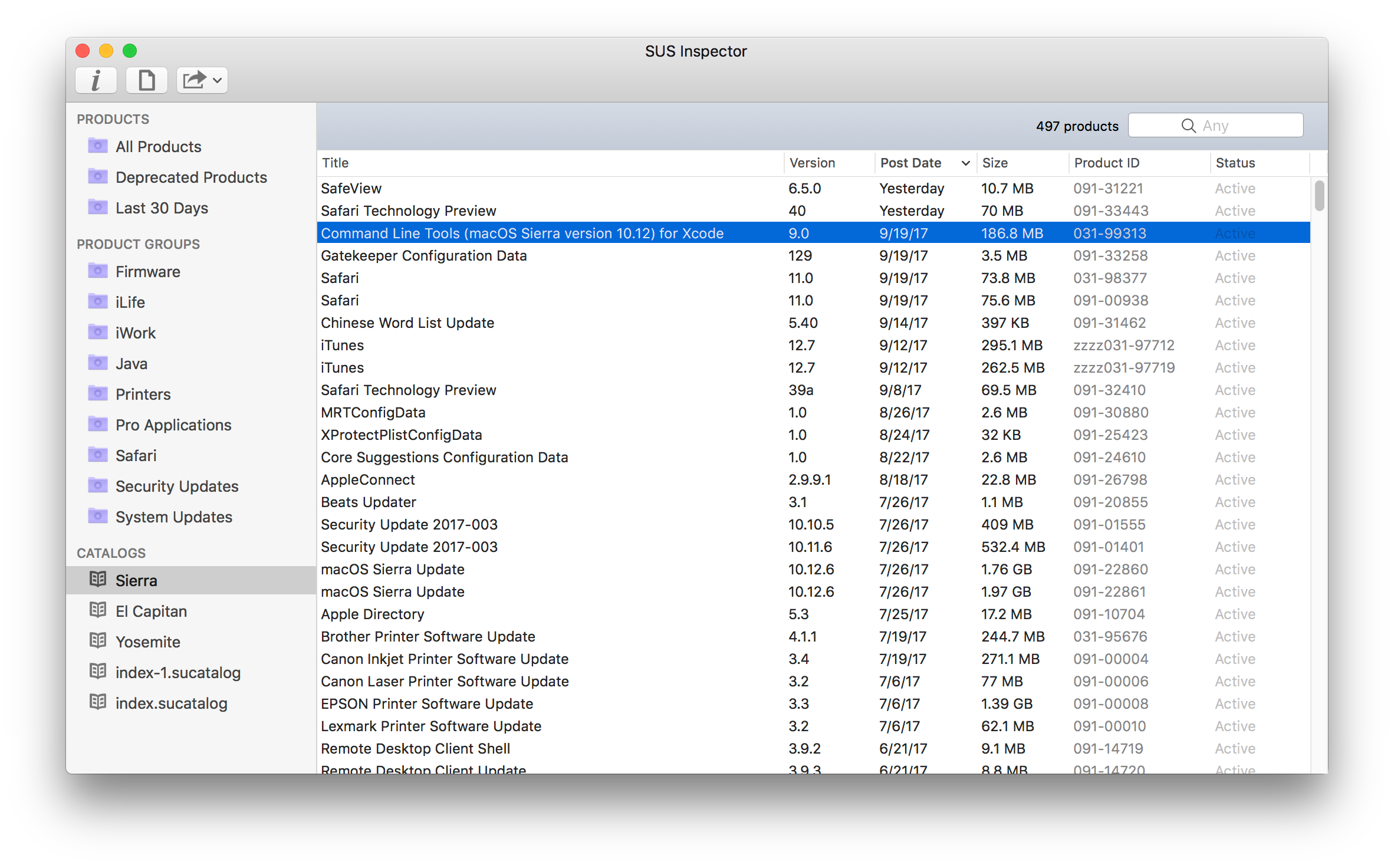Click the magnifying glass search icon
Viewport: 1394px width, 868px height.
(x=1188, y=126)
